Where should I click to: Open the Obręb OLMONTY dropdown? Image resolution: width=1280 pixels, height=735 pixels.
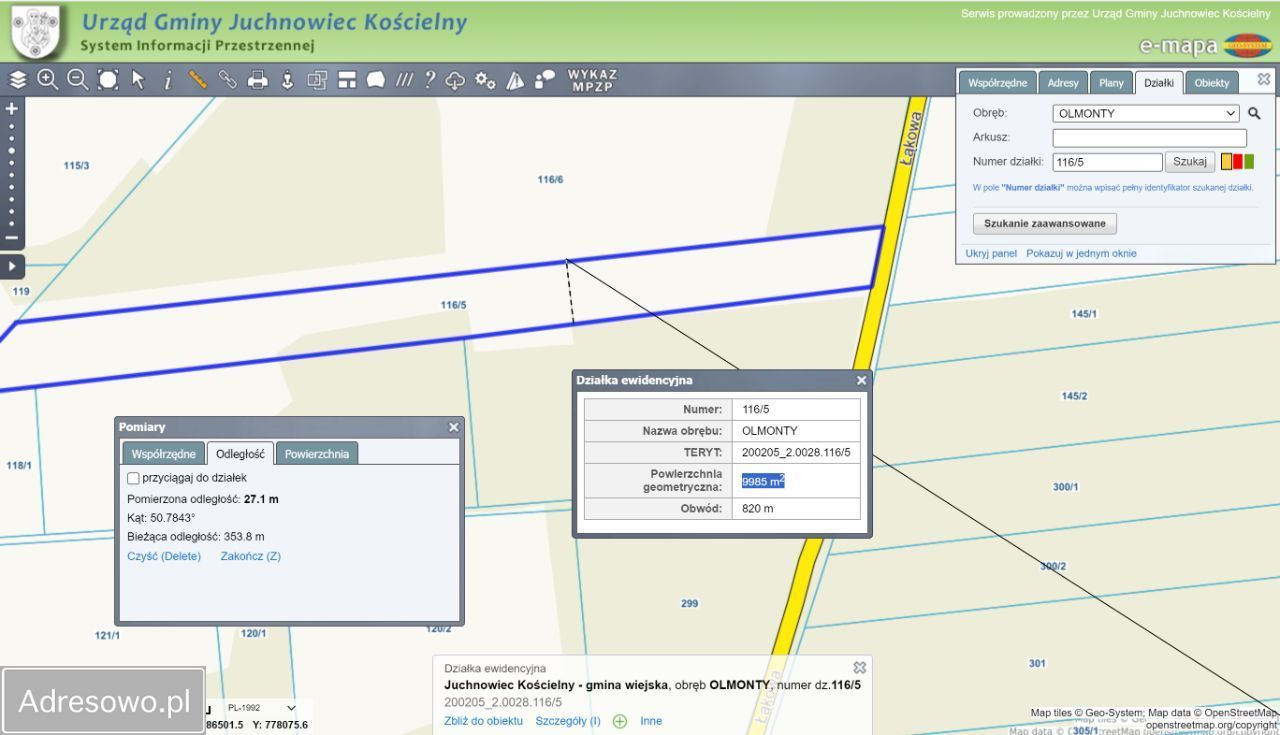tap(1145, 114)
